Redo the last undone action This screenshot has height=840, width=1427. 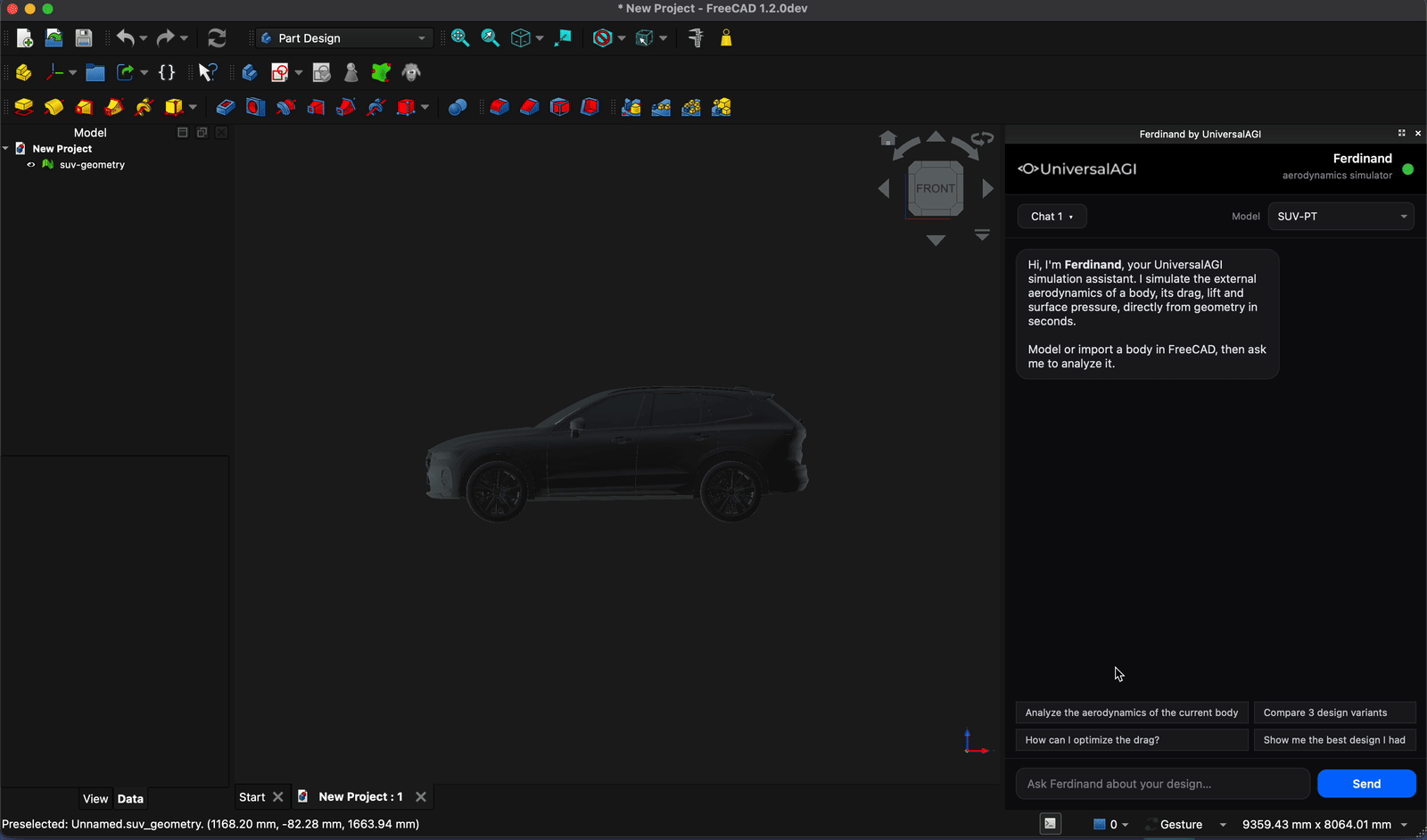click(x=165, y=38)
